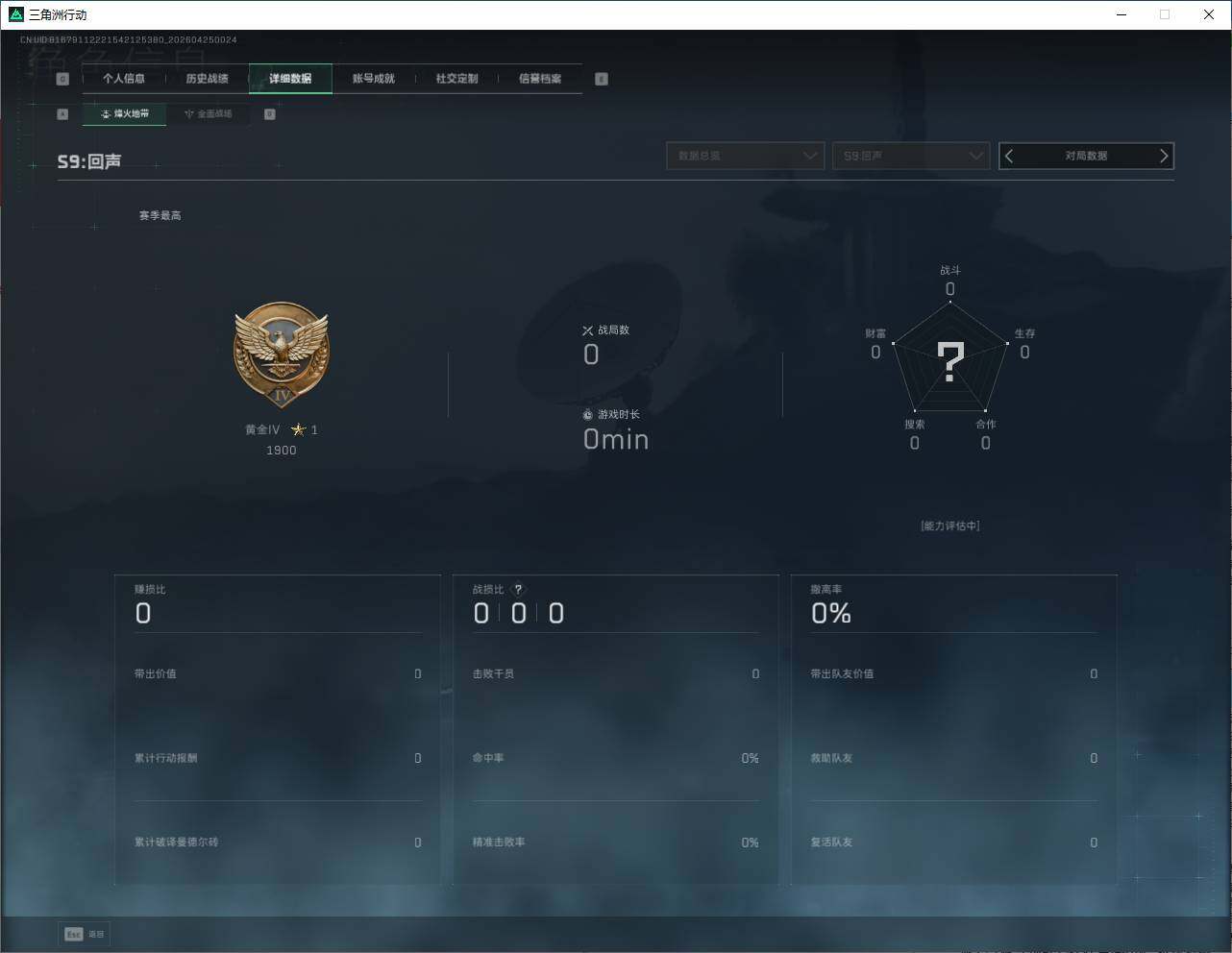Click the D key hint beside 全面战场
1232x953 pixels.
[x=270, y=114]
